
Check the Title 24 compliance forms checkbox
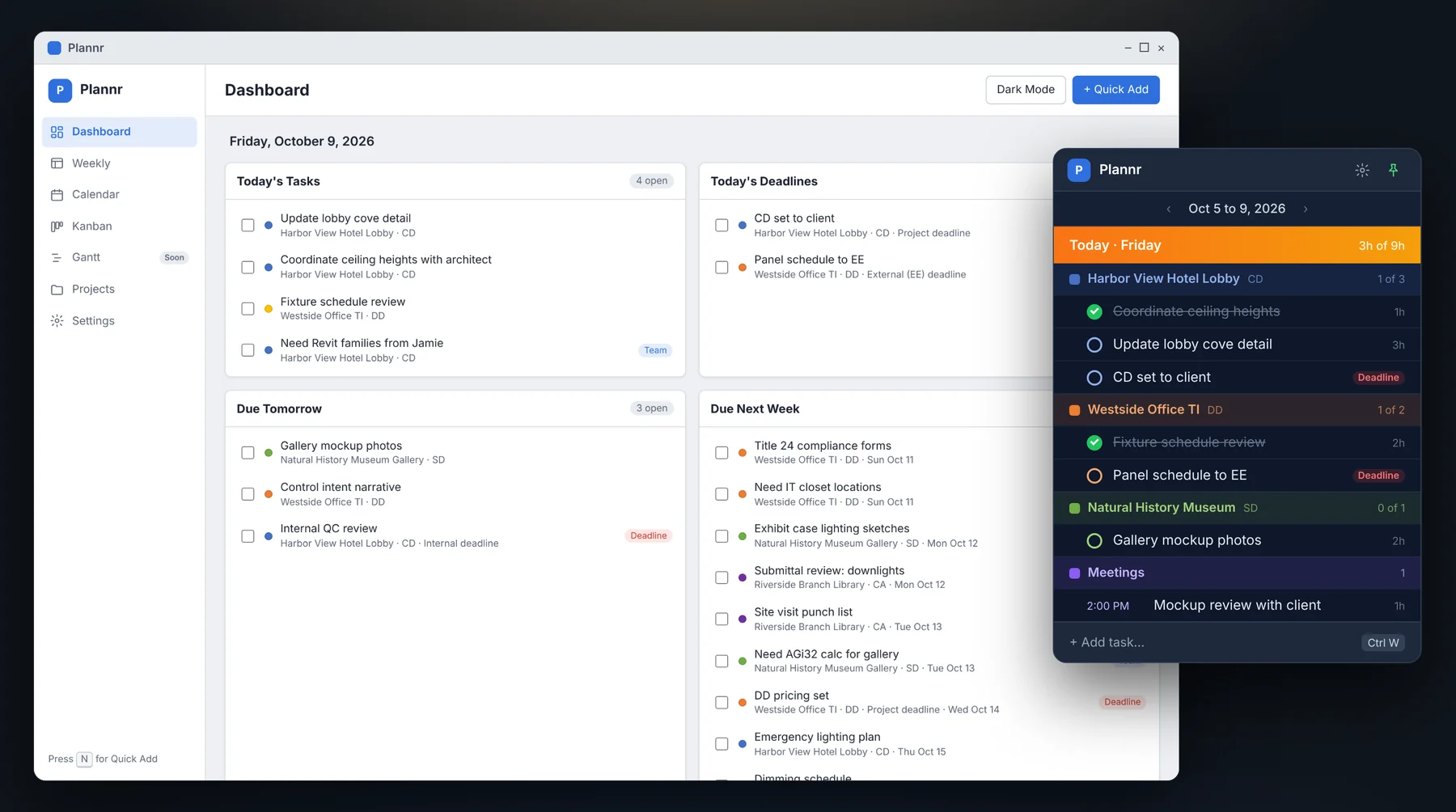click(x=722, y=453)
